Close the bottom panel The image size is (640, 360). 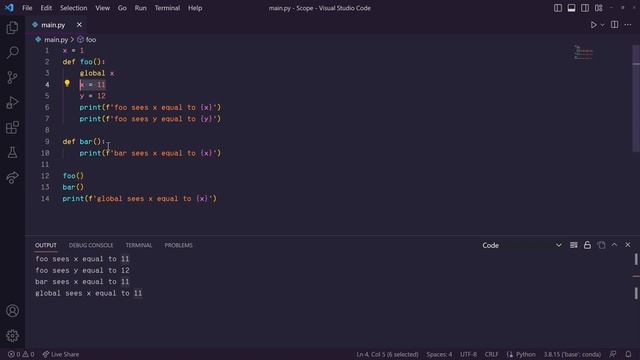[628, 245]
